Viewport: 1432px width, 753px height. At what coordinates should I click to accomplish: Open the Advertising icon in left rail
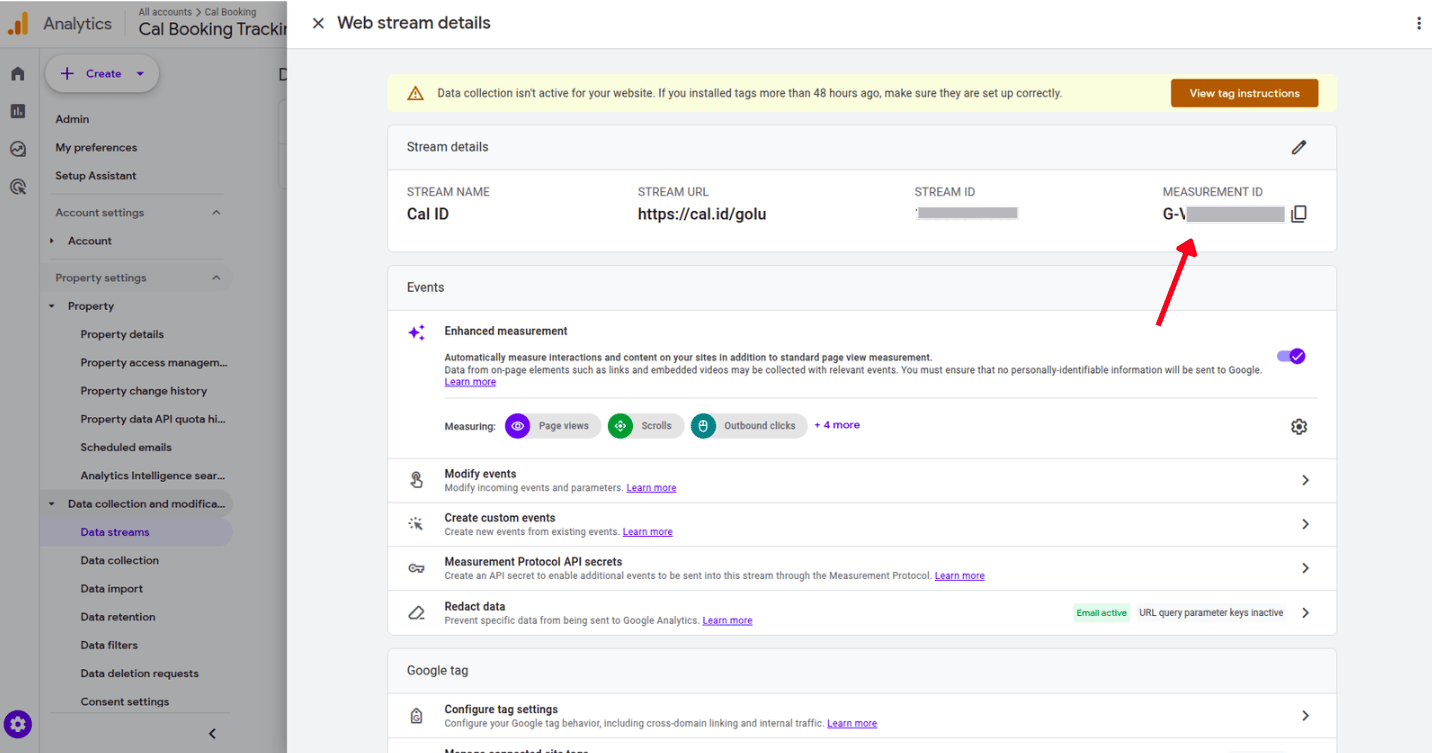point(18,186)
